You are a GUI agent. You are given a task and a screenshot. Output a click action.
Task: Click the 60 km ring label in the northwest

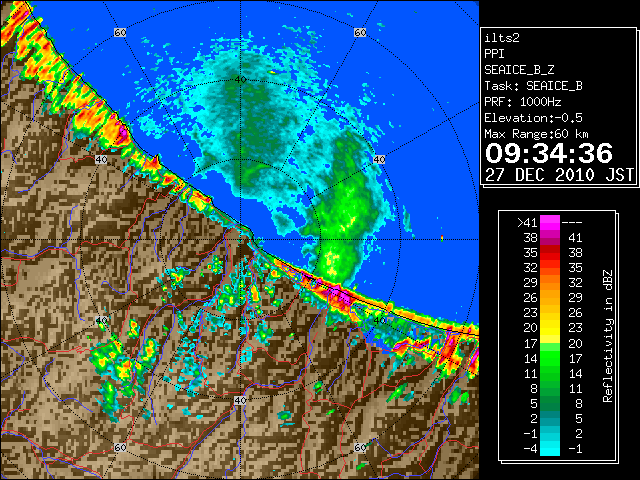120,33
